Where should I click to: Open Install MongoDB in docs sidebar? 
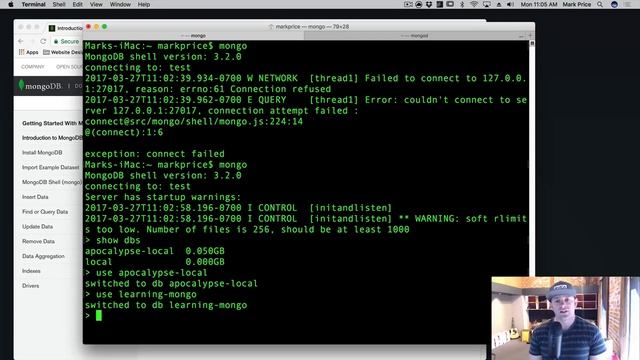(42, 153)
